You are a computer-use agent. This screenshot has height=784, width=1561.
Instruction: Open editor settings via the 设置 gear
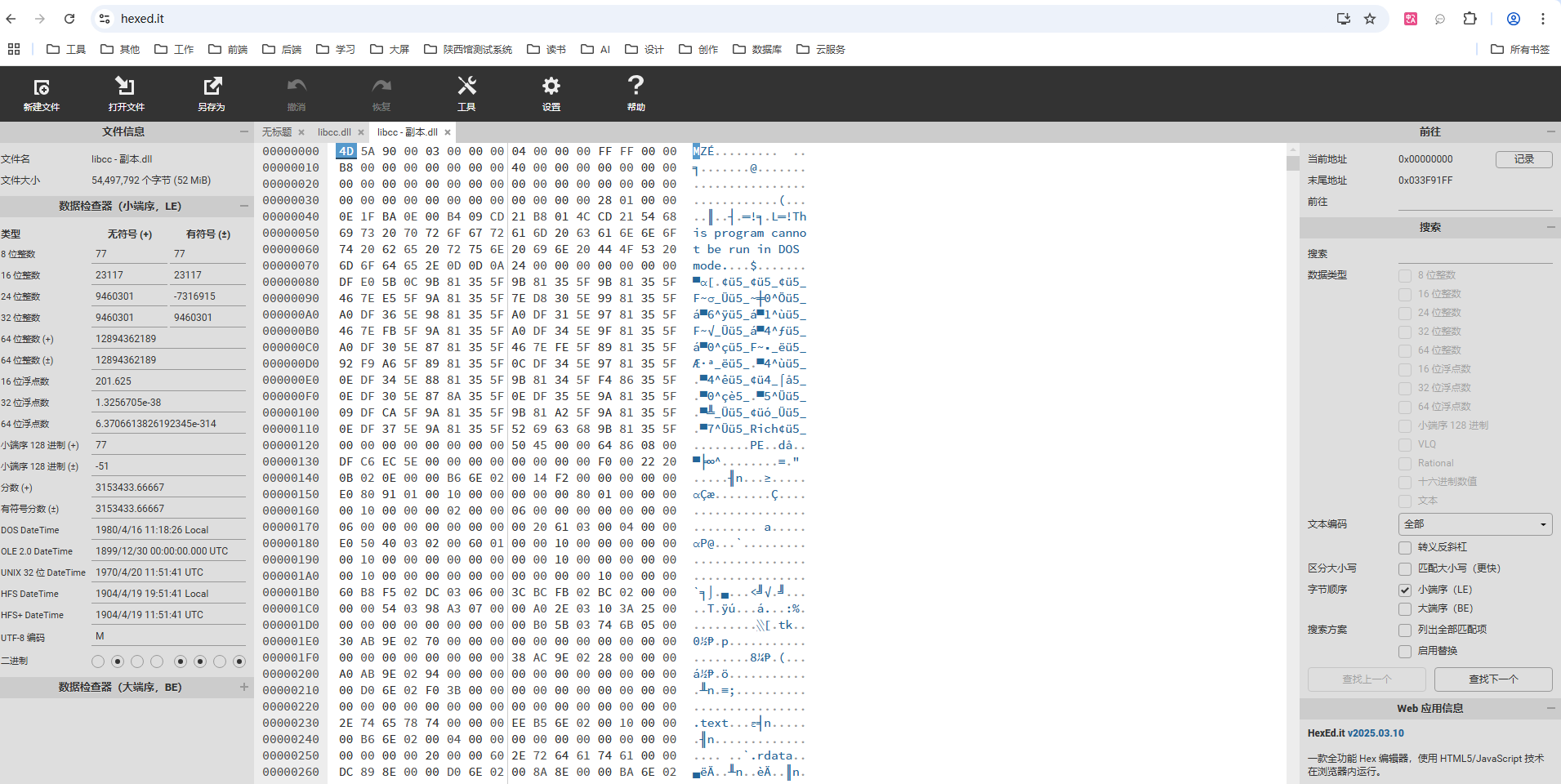[x=551, y=93]
